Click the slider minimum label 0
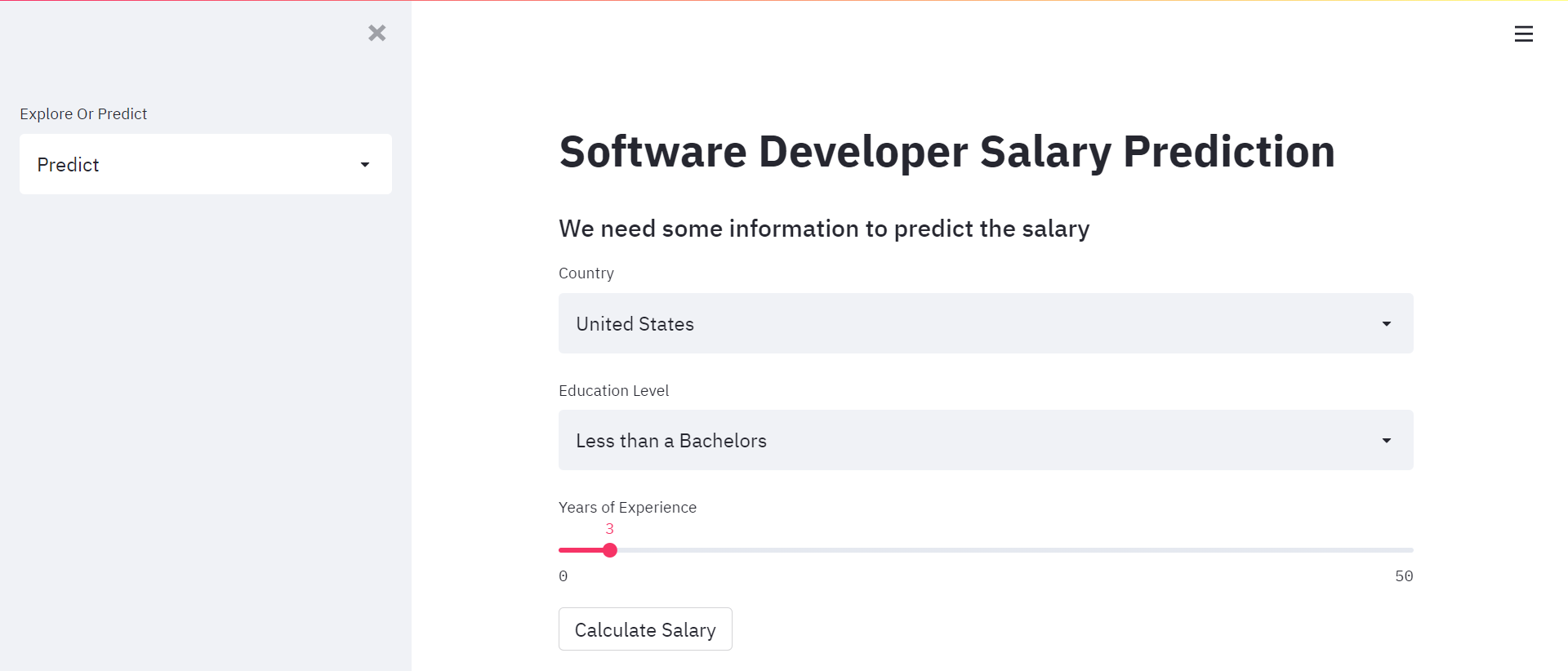Viewport: 1568px width, 671px height. click(563, 576)
